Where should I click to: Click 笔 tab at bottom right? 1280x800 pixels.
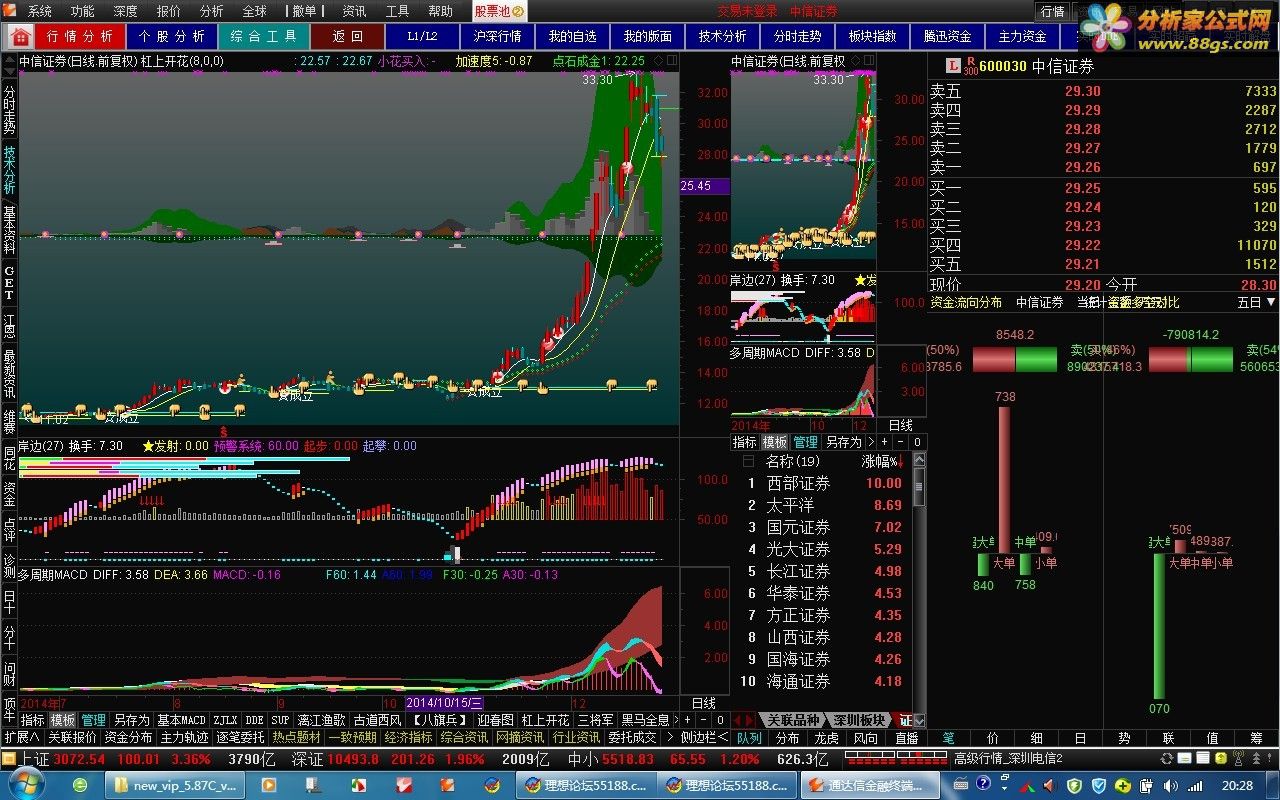[x=948, y=738]
